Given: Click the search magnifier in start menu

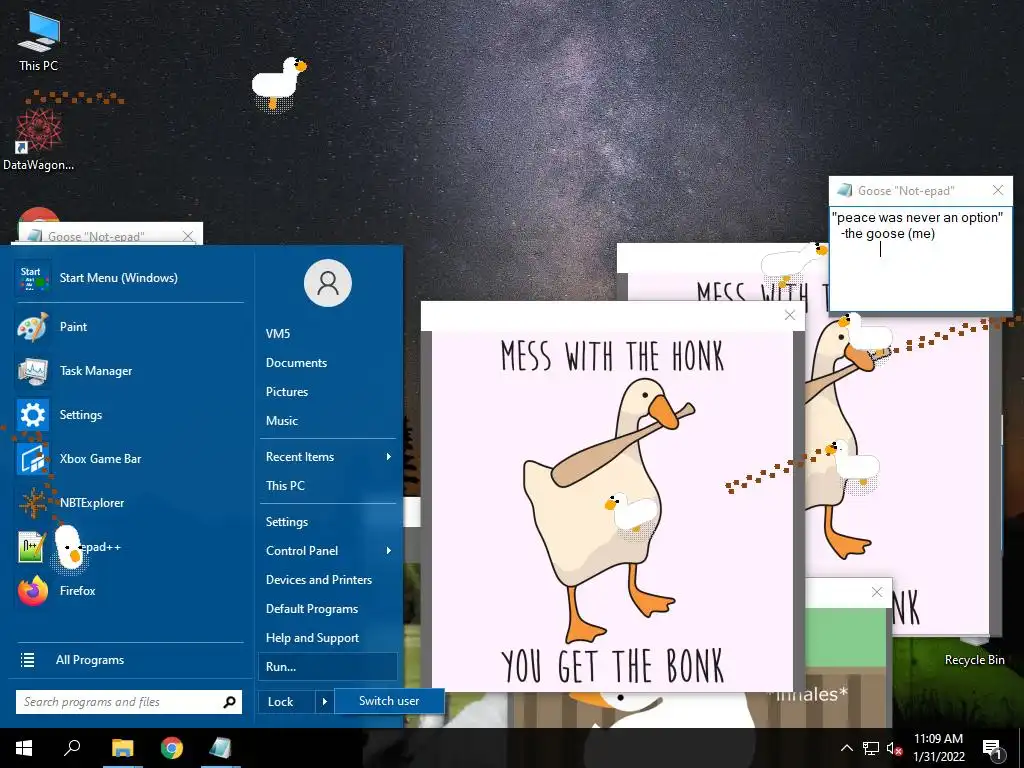Looking at the screenshot, I should (x=229, y=702).
